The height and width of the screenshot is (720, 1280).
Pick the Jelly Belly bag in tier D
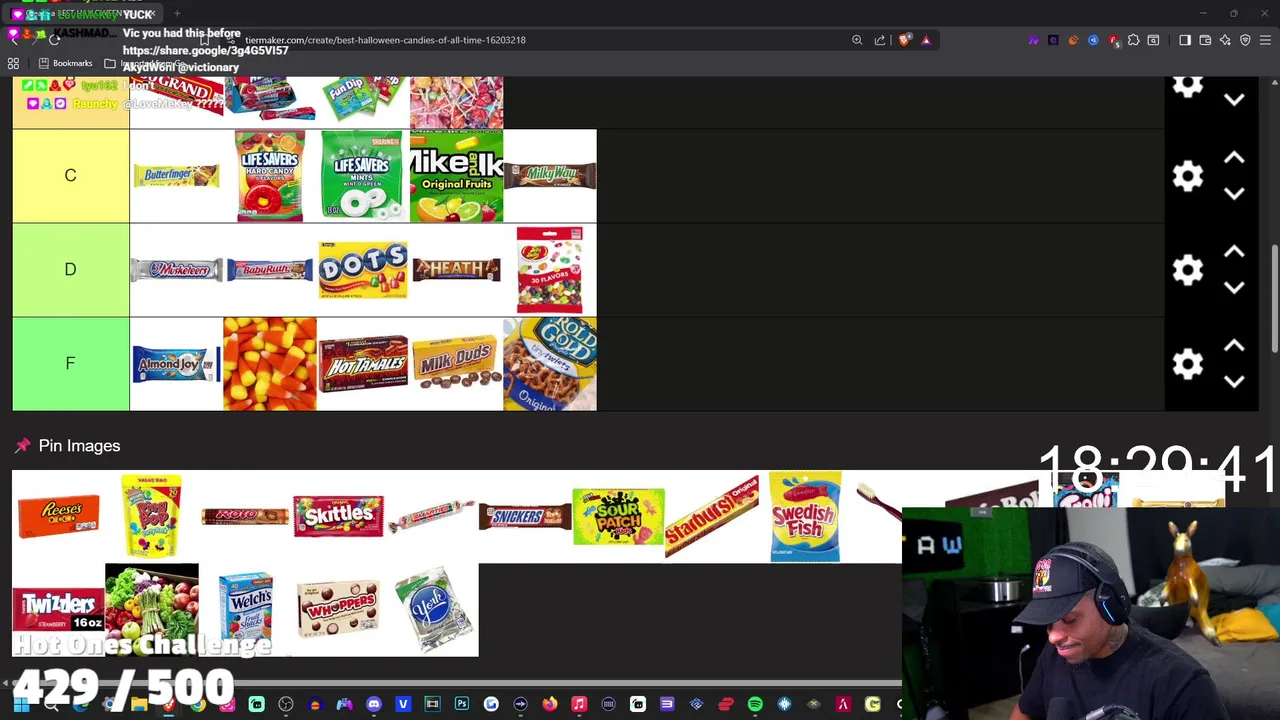click(550, 270)
